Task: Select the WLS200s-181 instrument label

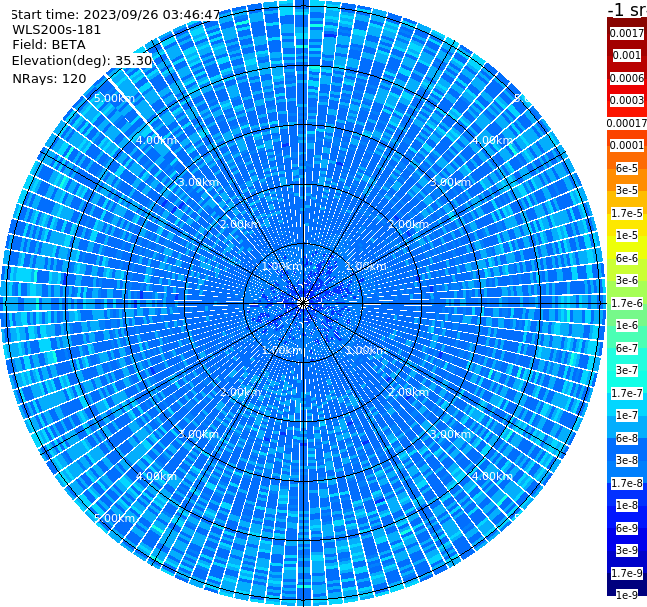Action: pyautogui.click(x=57, y=30)
